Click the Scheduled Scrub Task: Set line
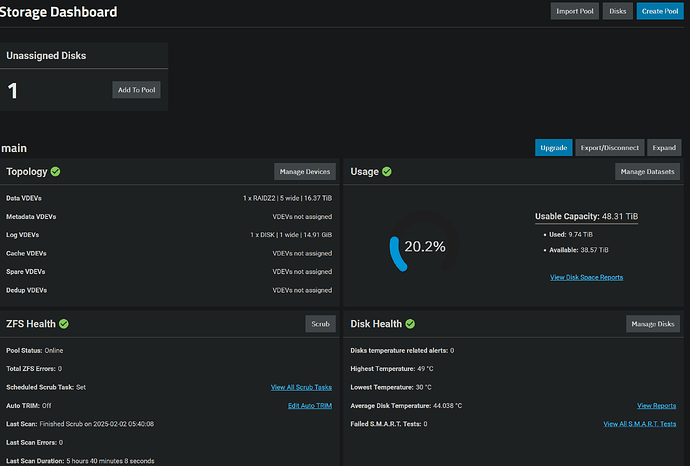690x466 pixels. click(46, 387)
